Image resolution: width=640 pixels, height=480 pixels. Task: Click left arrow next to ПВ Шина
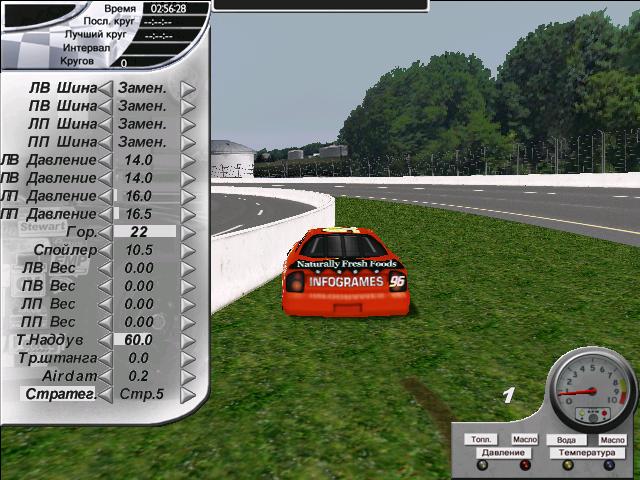[x=105, y=106]
